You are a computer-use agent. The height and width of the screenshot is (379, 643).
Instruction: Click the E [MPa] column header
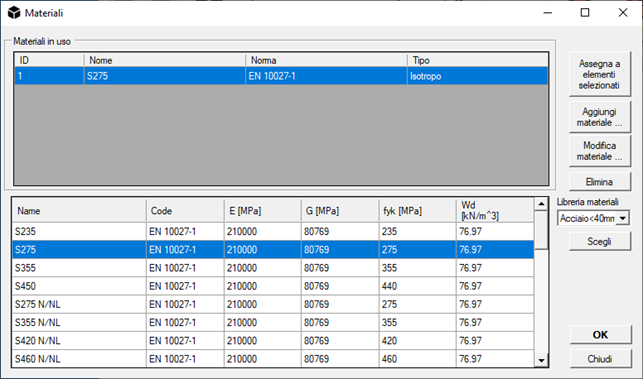pyautogui.click(x=262, y=211)
